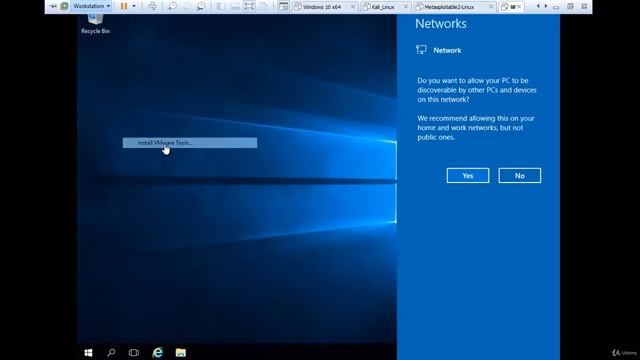Click the pin icon at the toolbar's left end
The image size is (640, 360).
click(x=53, y=6)
